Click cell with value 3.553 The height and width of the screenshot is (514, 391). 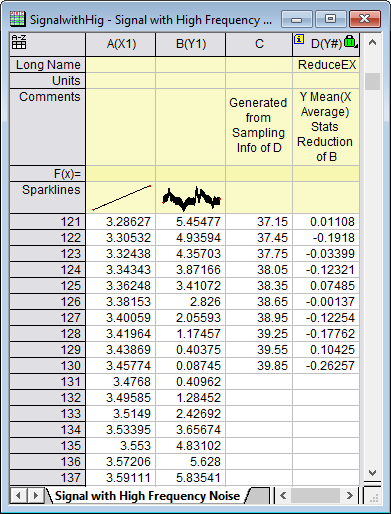[121, 446]
